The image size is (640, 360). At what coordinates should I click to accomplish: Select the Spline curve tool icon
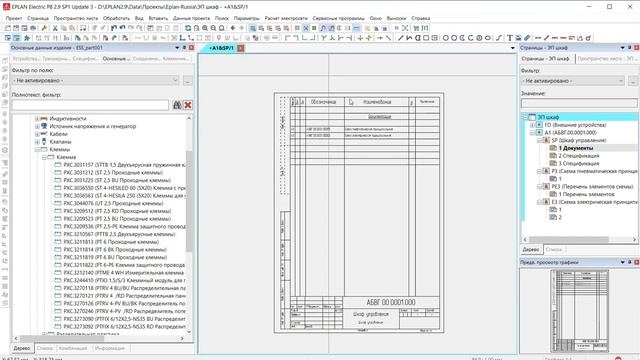pyautogui.click(x=499, y=38)
